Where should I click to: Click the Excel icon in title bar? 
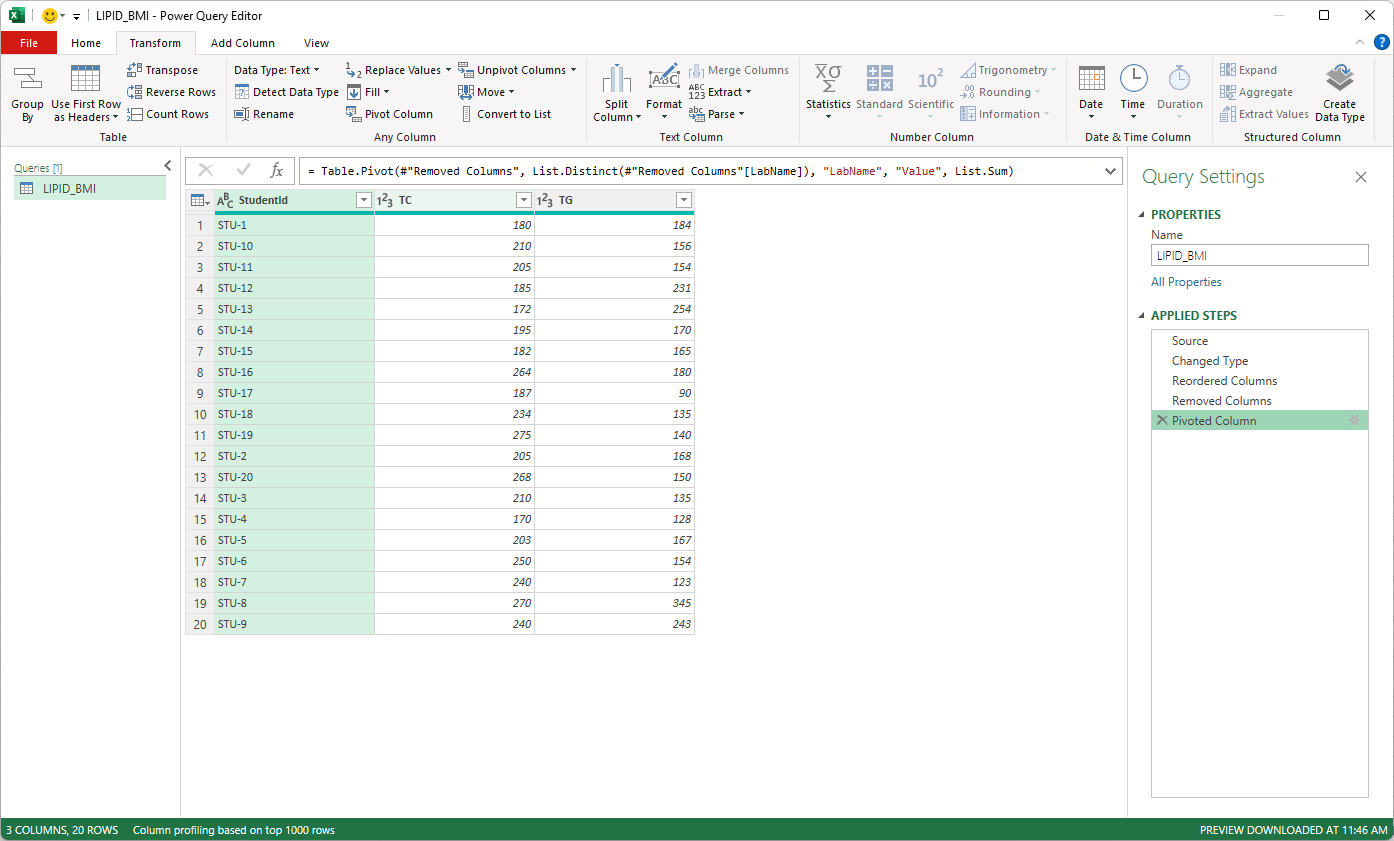(x=17, y=15)
